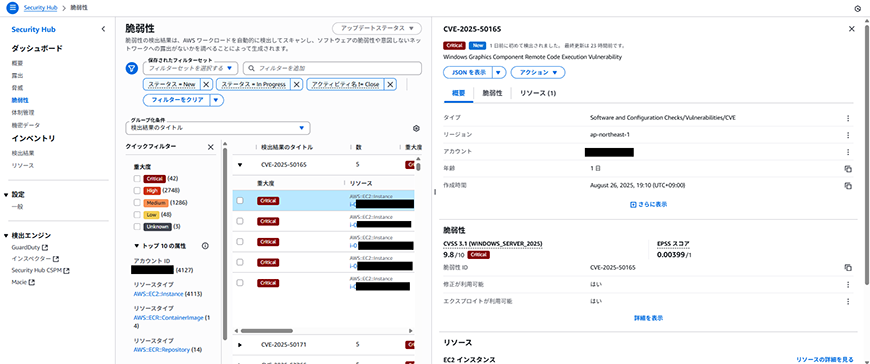The image size is (870, 364).
Task: Open GuardDuty external link
Action: point(29,247)
